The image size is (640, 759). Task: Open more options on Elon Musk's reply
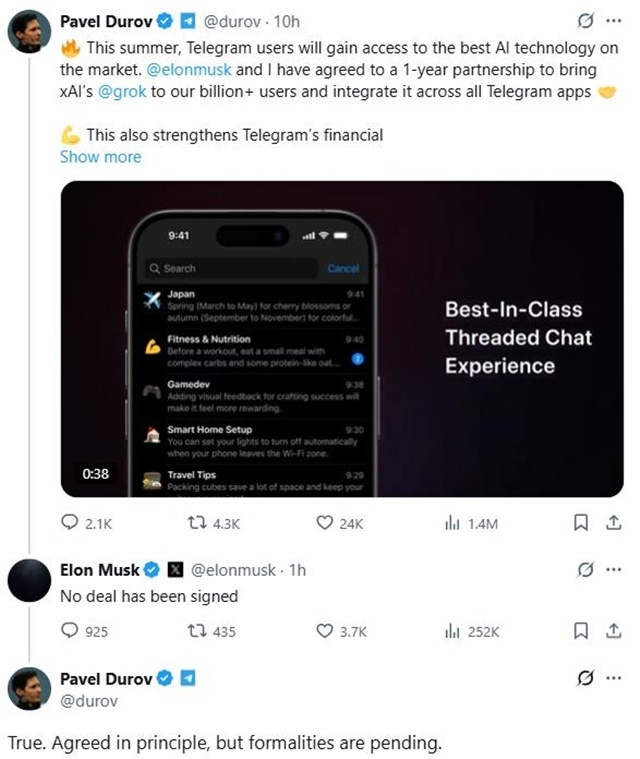[x=614, y=570]
